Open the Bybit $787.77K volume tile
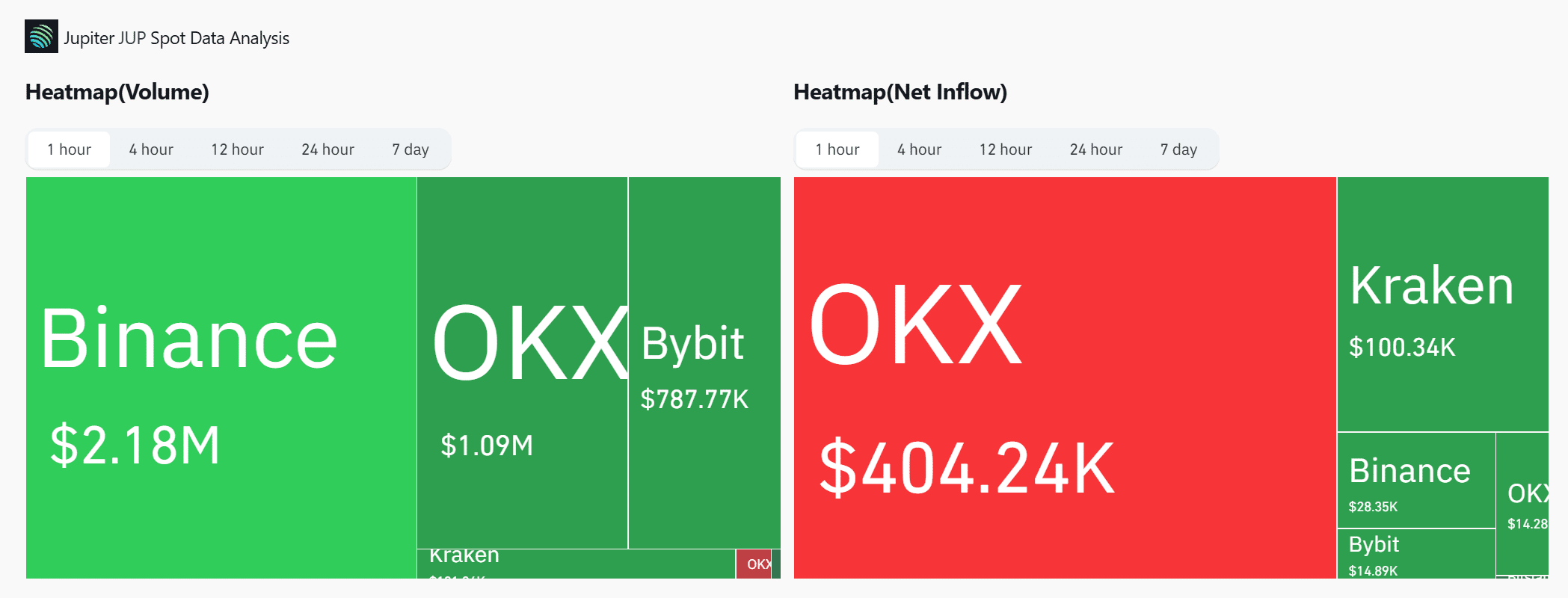 (x=704, y=363)
